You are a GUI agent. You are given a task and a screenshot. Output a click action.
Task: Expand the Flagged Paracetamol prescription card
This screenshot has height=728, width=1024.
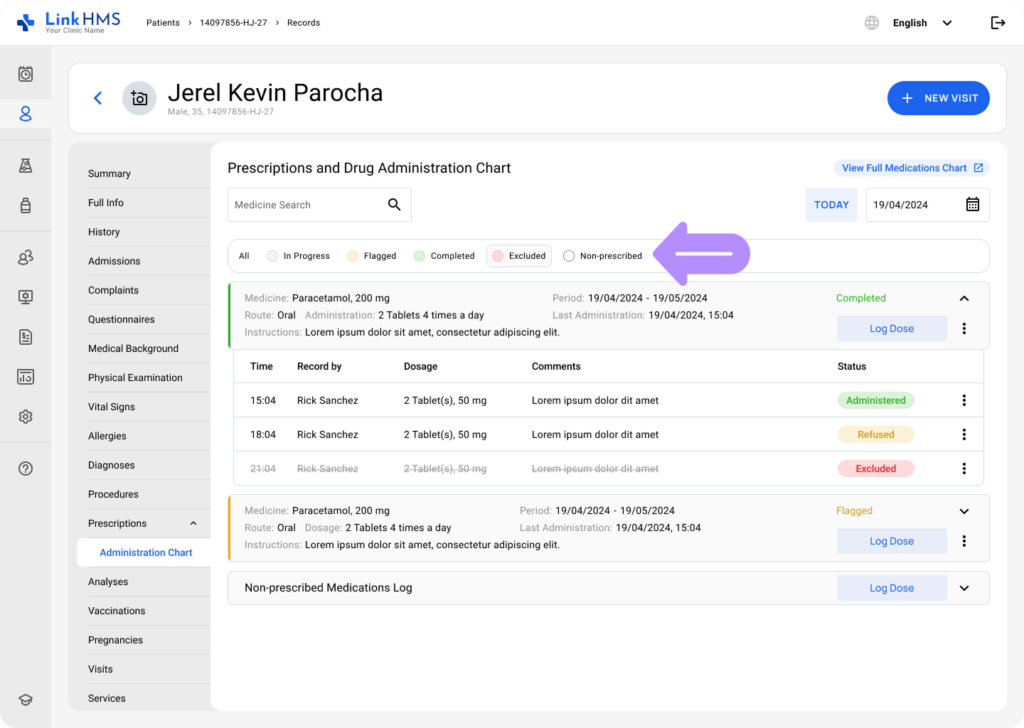[964, 511]
